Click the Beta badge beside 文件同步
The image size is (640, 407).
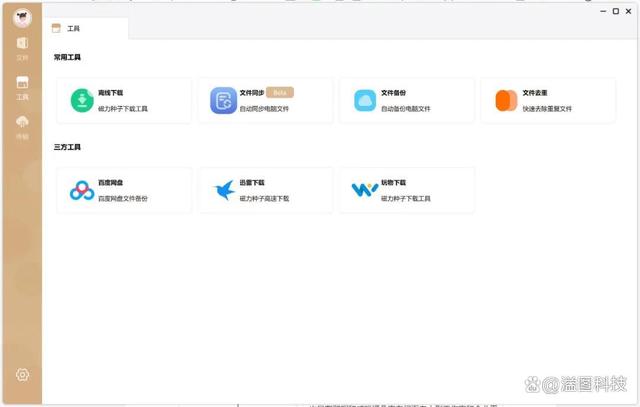click(280, 93)
